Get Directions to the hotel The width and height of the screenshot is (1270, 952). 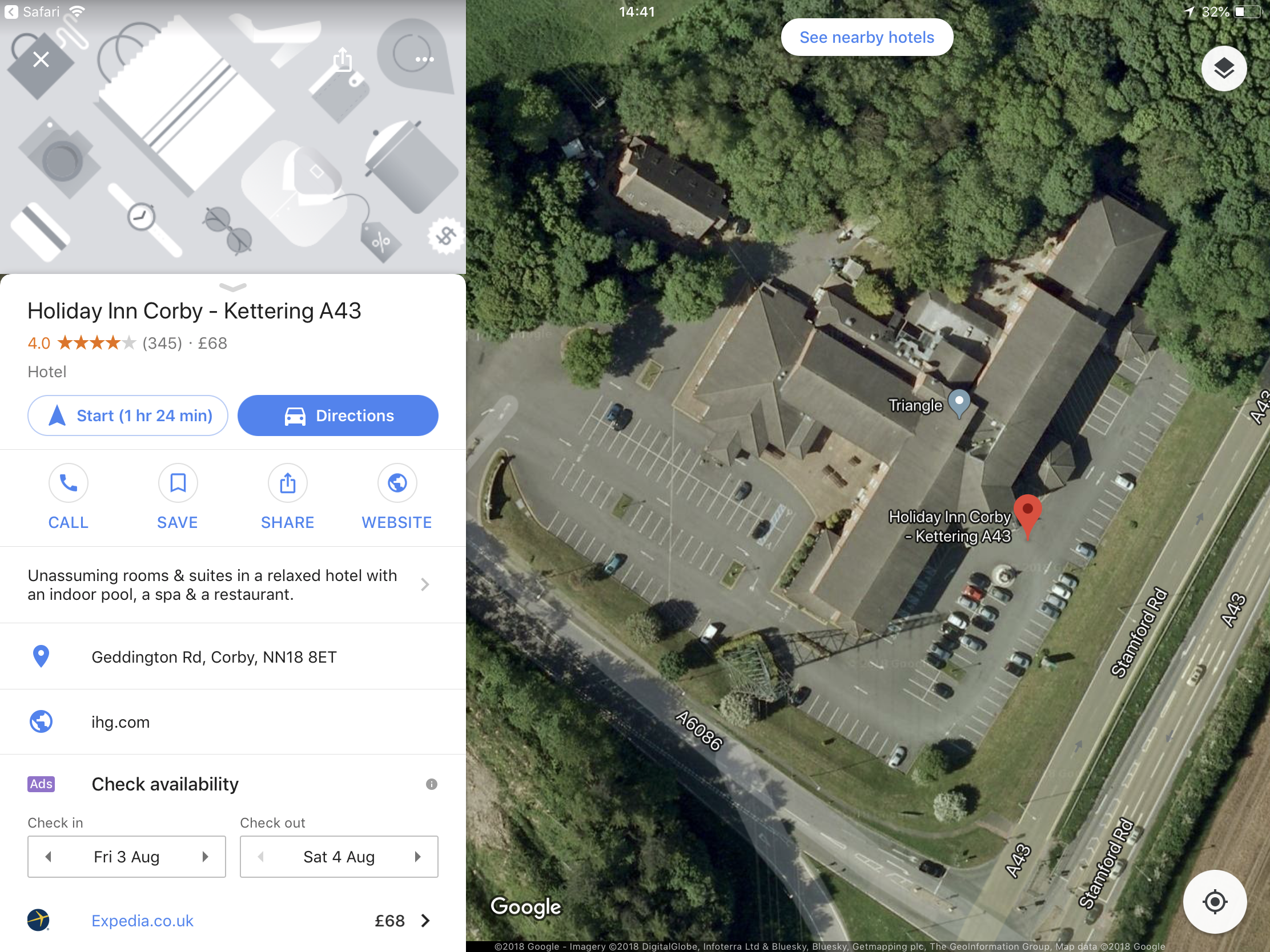[x=338, y=416]
